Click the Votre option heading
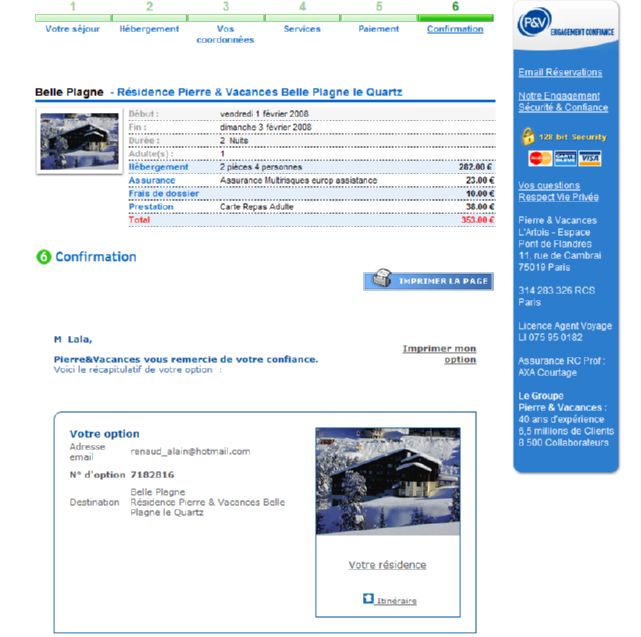The width and height of the screenshot is (641, 637). coord(104,433)
